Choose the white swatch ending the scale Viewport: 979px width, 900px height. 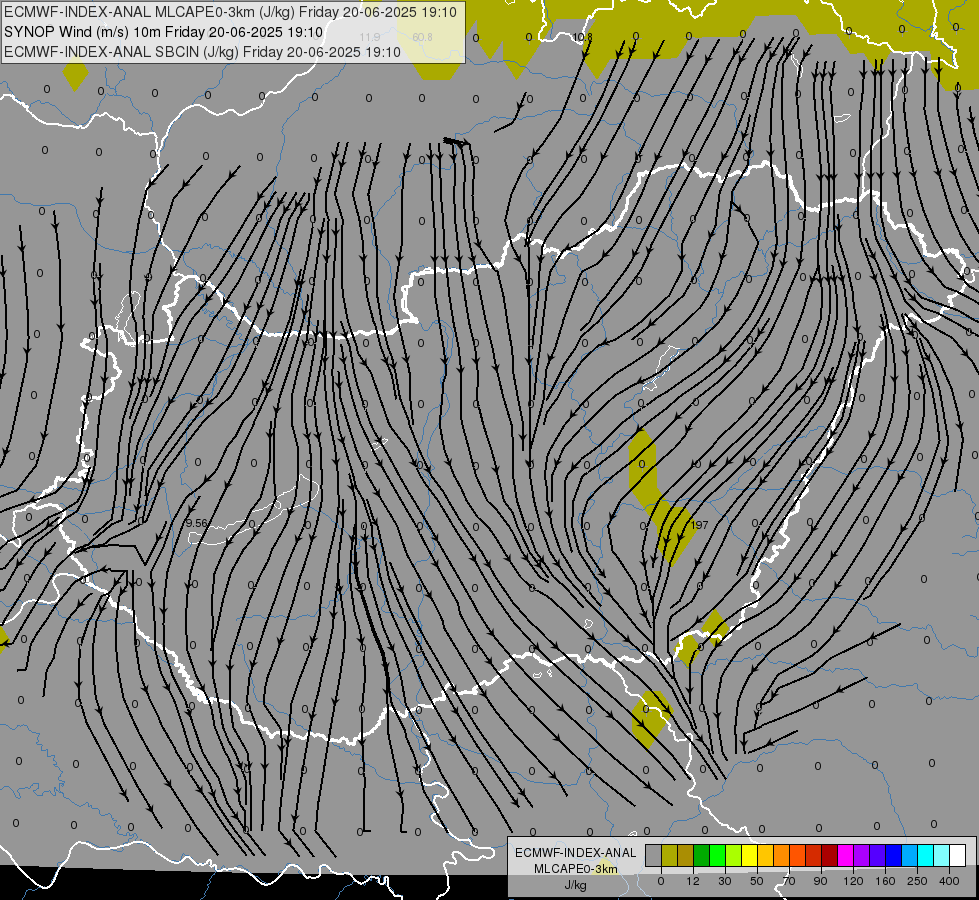(958, 856)
